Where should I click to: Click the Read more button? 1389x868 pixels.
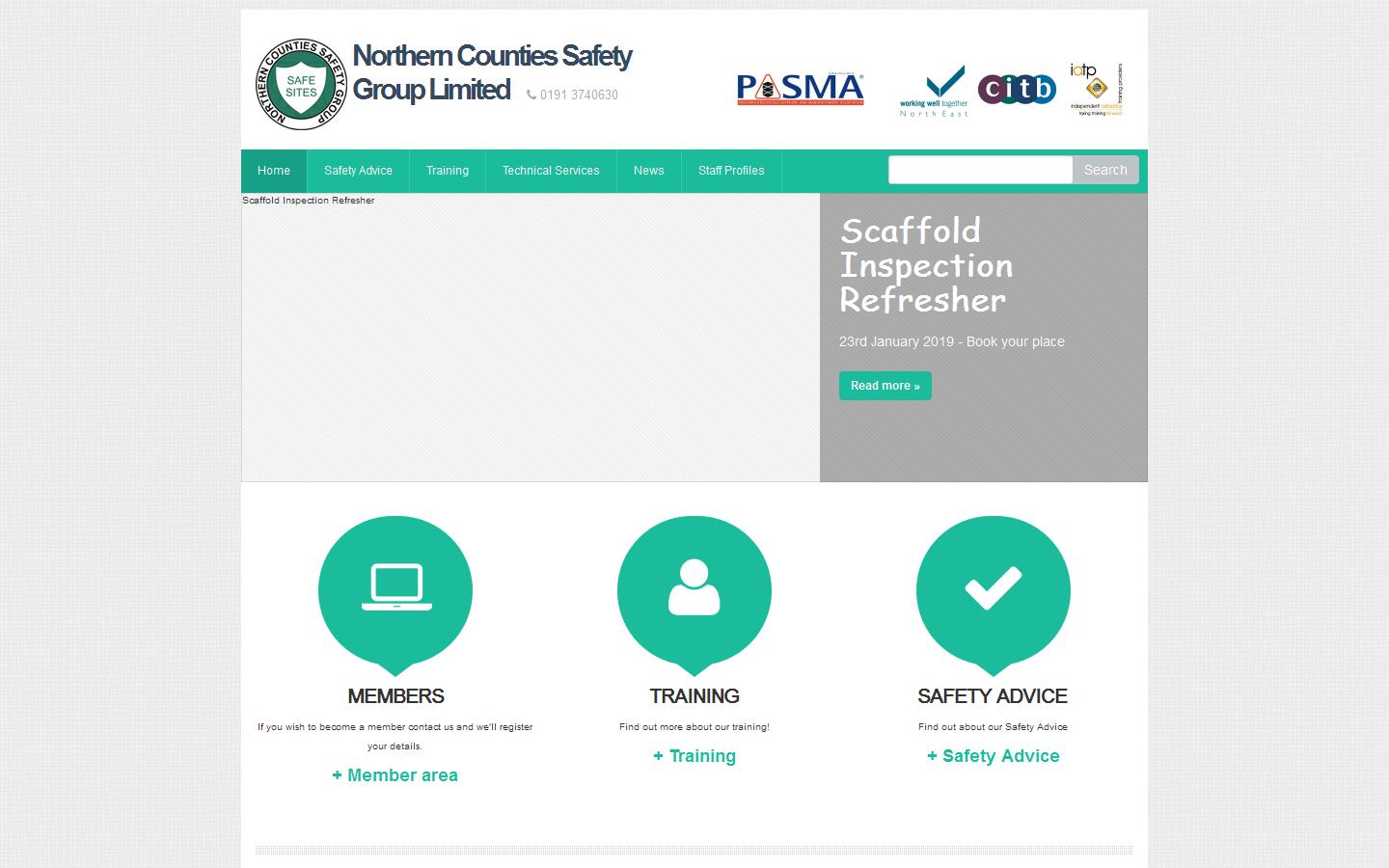(885, 386)
